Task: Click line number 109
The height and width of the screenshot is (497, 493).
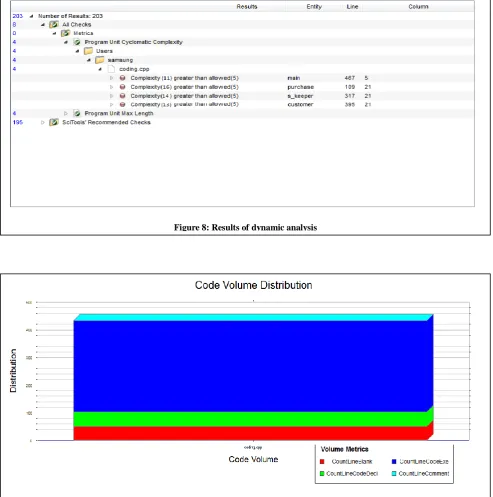Action: (x=350, y=87)
